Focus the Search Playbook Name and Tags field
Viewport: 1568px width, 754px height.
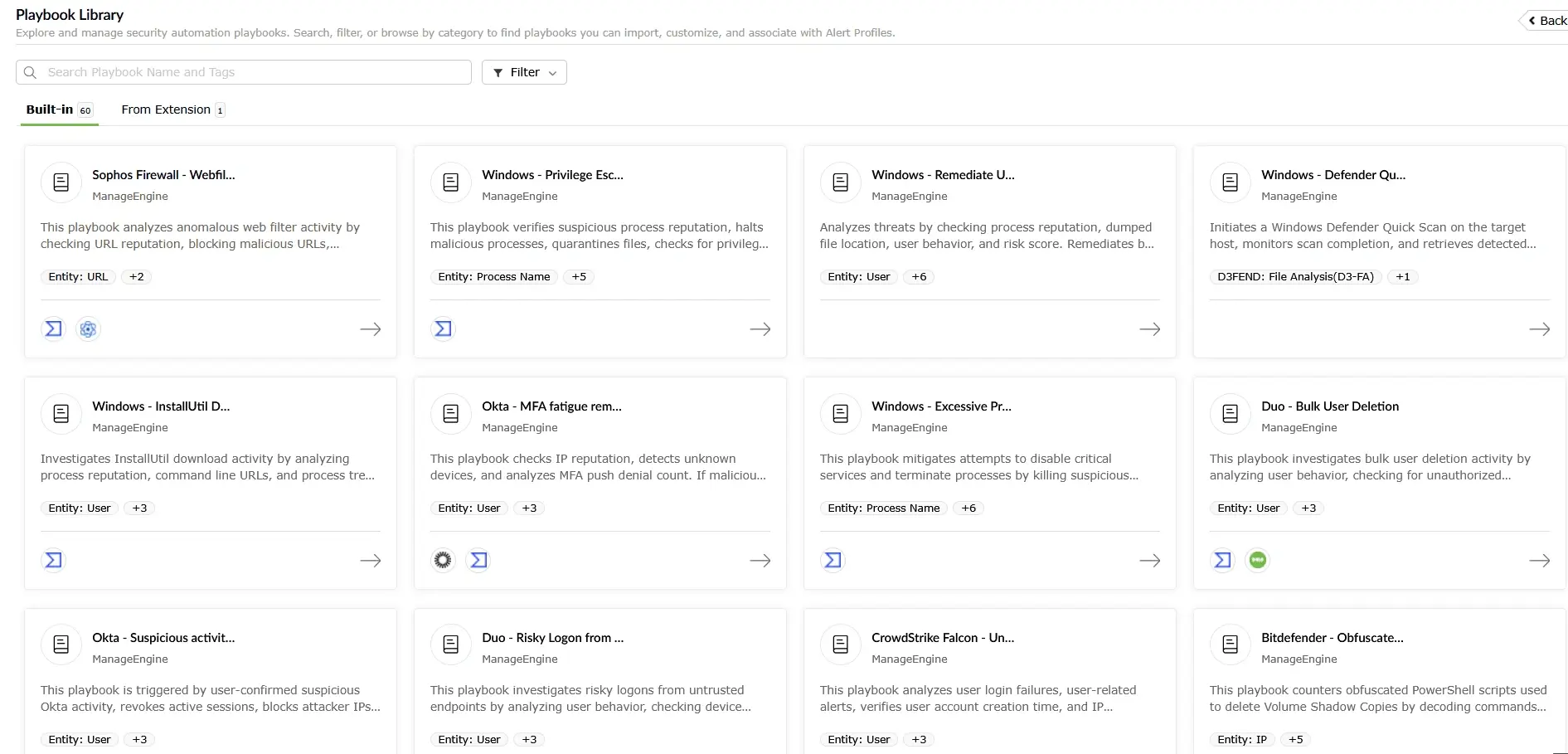click(244, 72)
